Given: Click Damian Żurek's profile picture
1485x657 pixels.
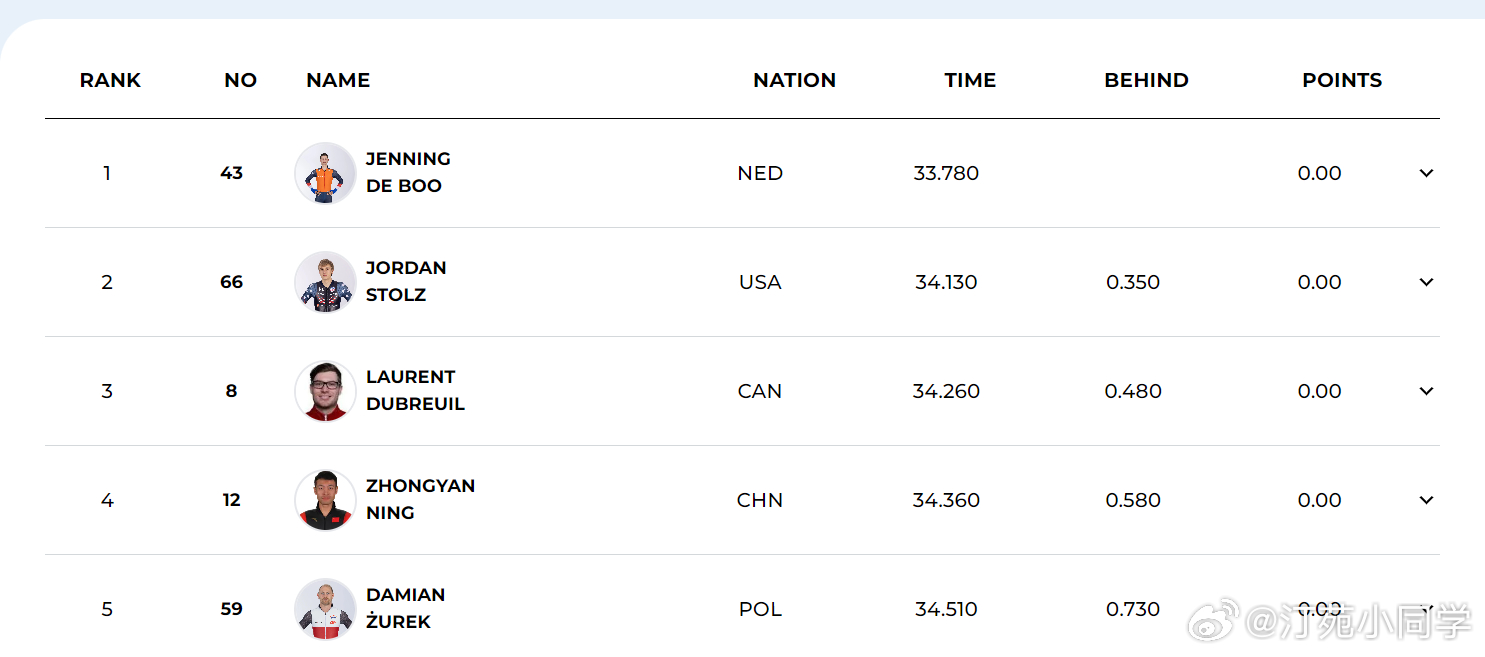Looking at the screenshot, I should click(325, 609).
